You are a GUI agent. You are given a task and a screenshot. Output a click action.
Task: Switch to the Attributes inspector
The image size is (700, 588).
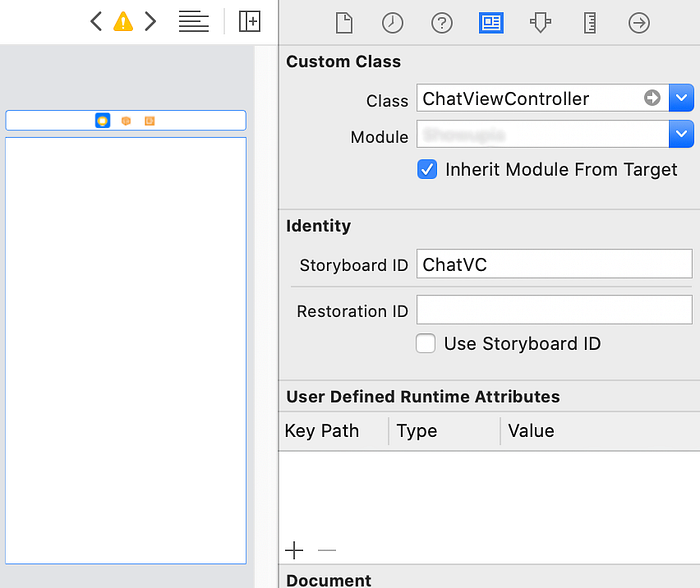coord(540,23)
